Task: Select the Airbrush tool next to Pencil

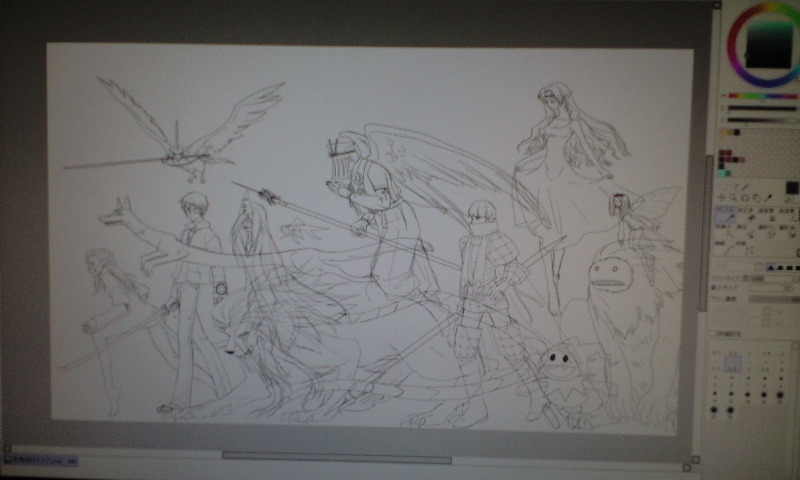Action: click(746, 214)
